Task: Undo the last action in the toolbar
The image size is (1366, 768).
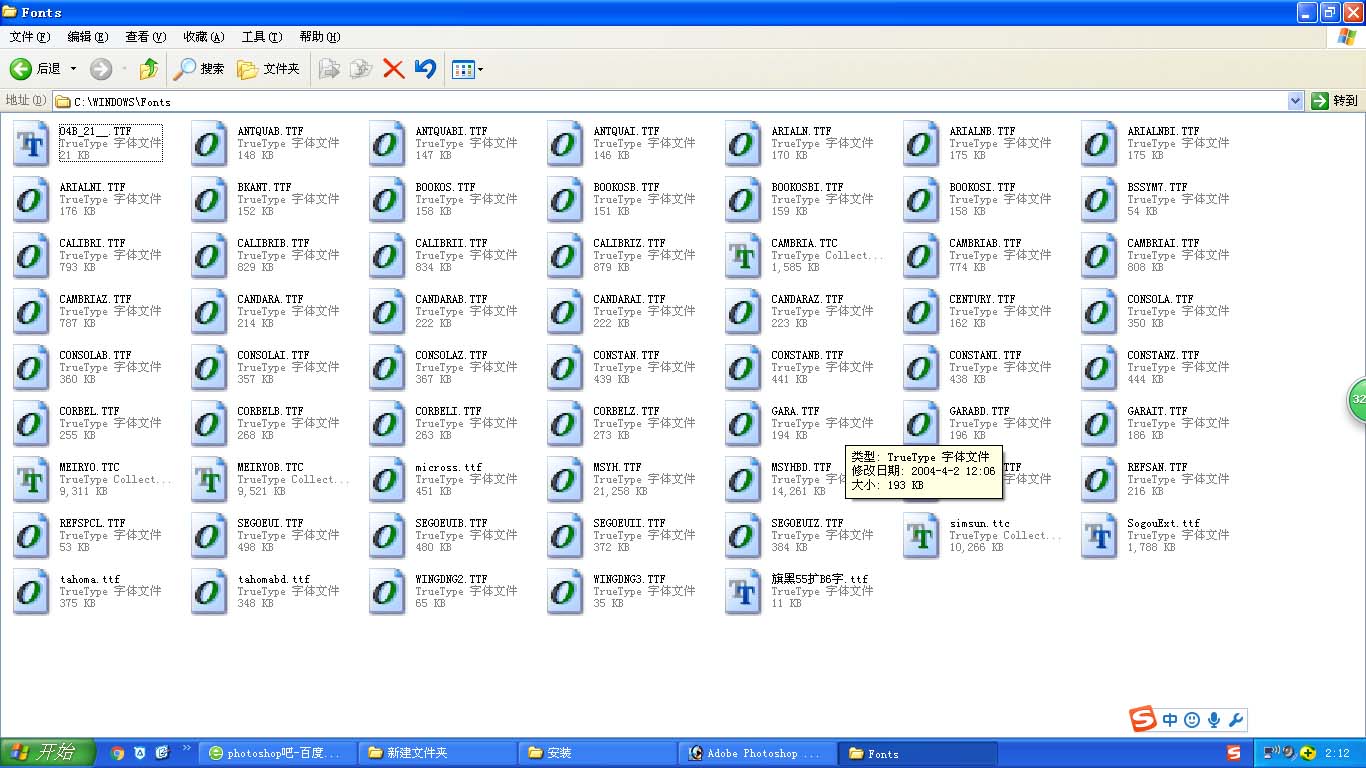Action: [x=425, y=69]
